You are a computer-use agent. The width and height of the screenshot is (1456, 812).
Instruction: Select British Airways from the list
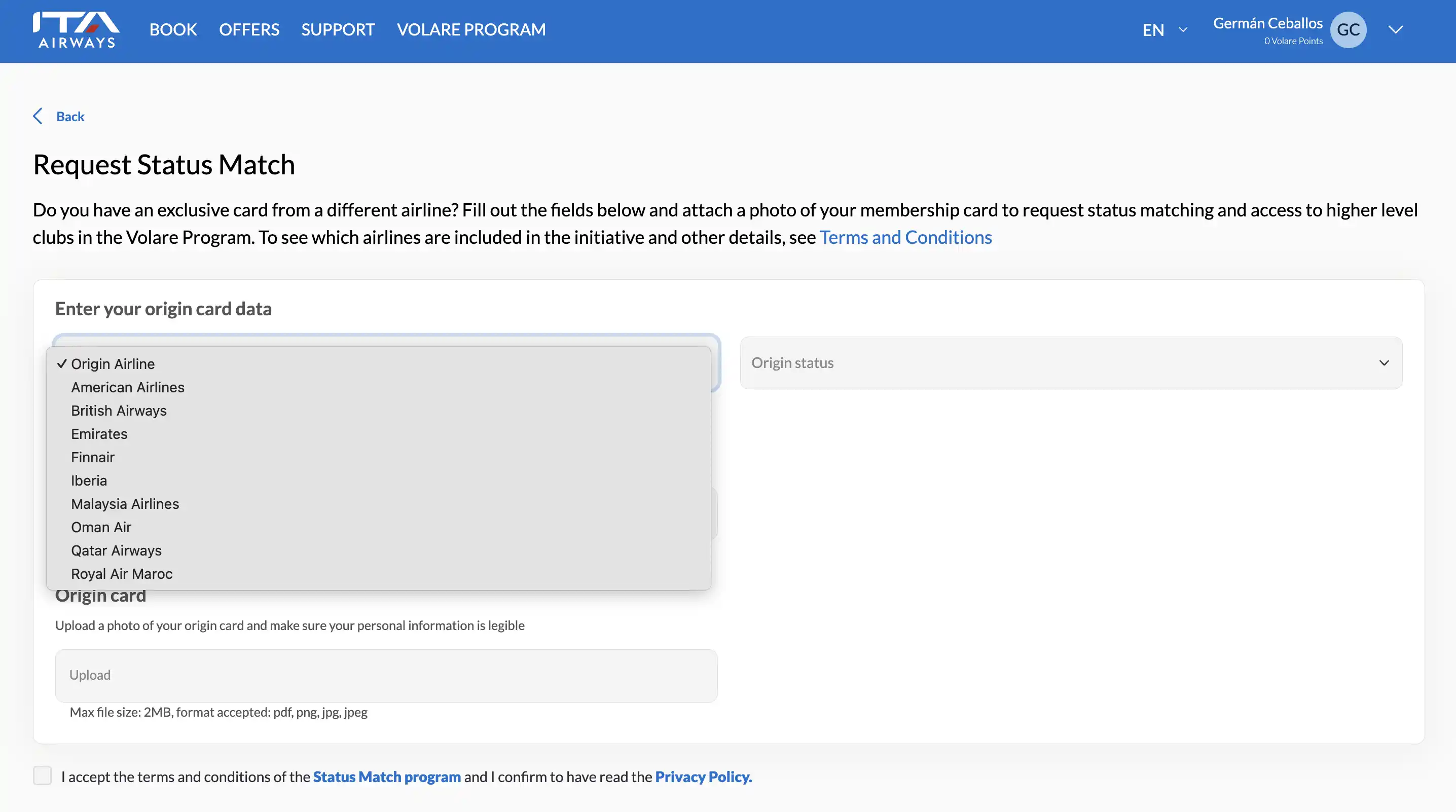click(378, 410)
